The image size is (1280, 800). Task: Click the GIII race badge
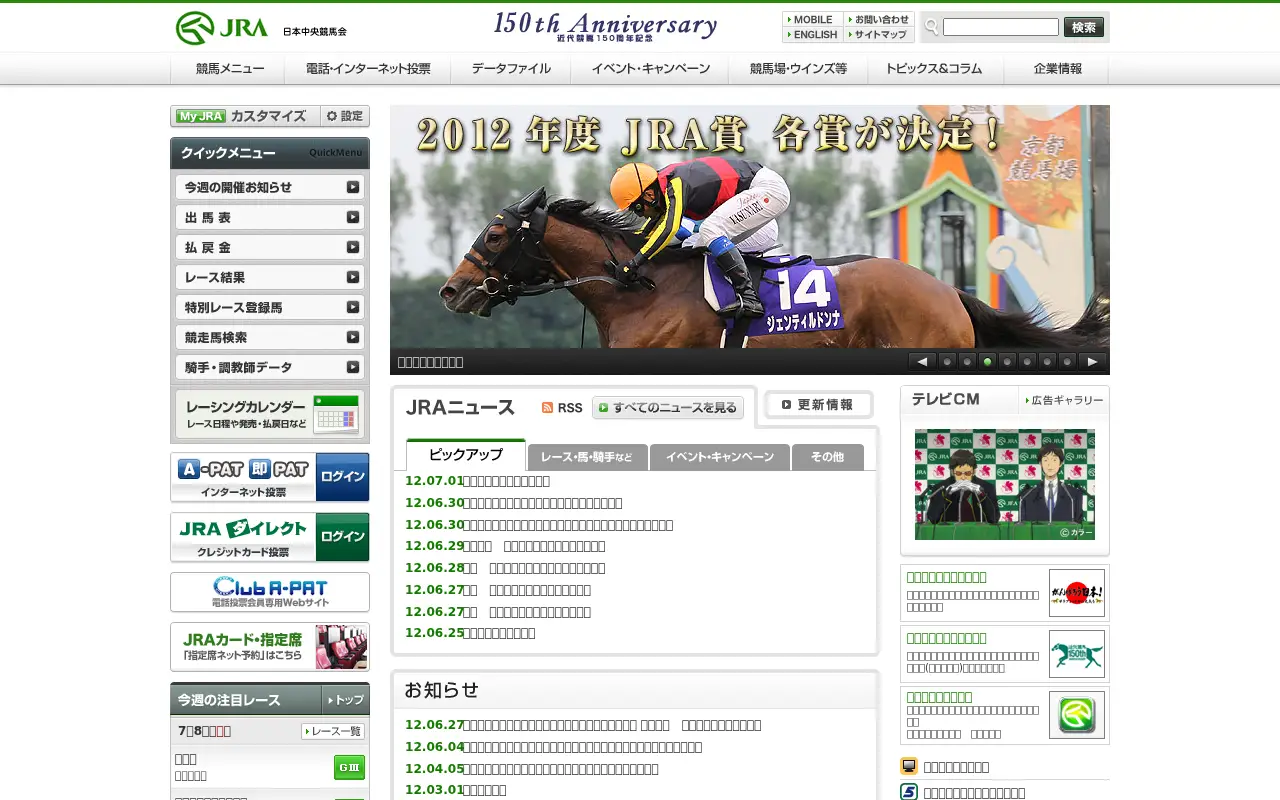349,768
